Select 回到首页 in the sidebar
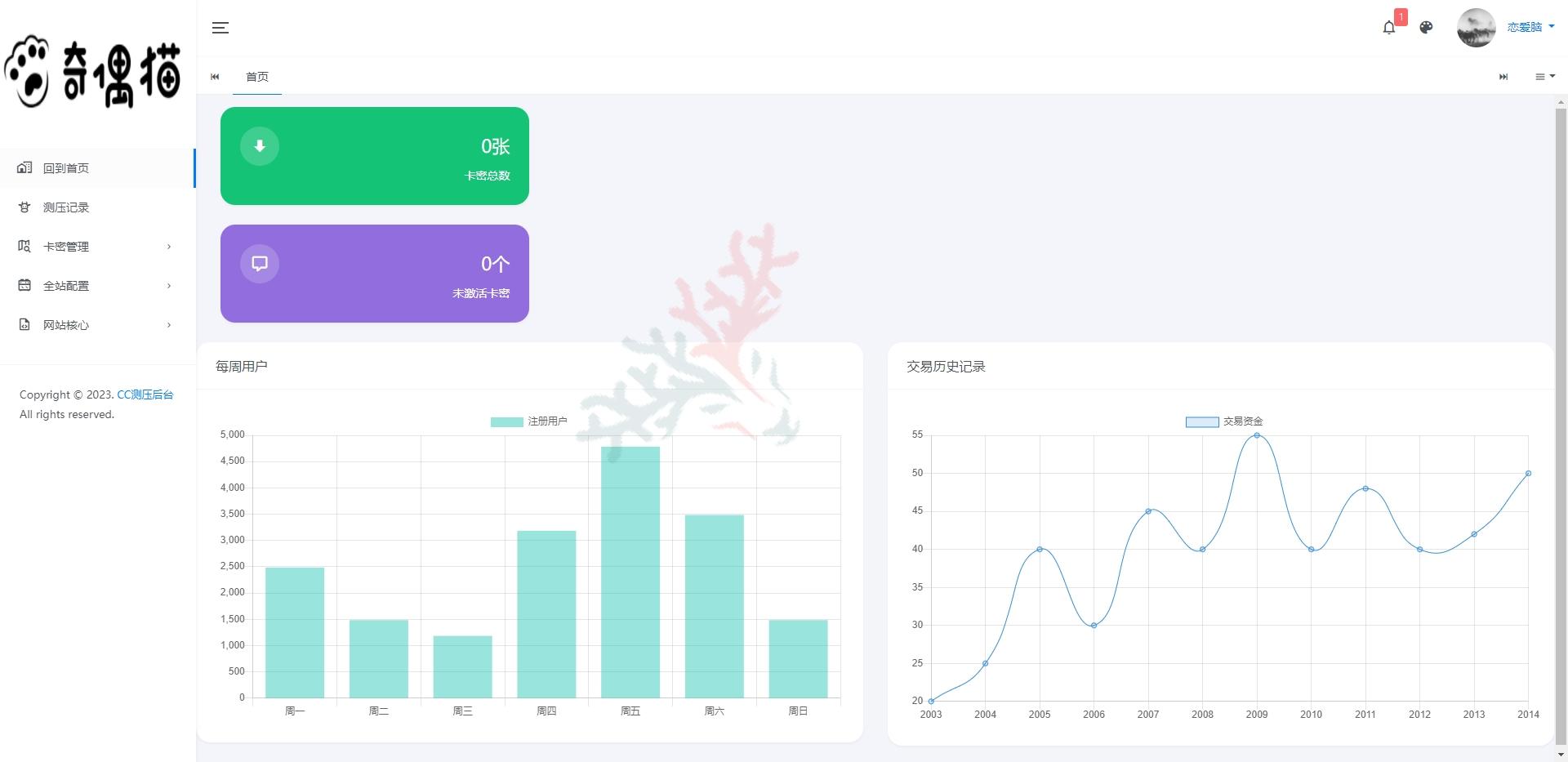Viewport: 1568px width, 762px height. [x=97, y=168]
